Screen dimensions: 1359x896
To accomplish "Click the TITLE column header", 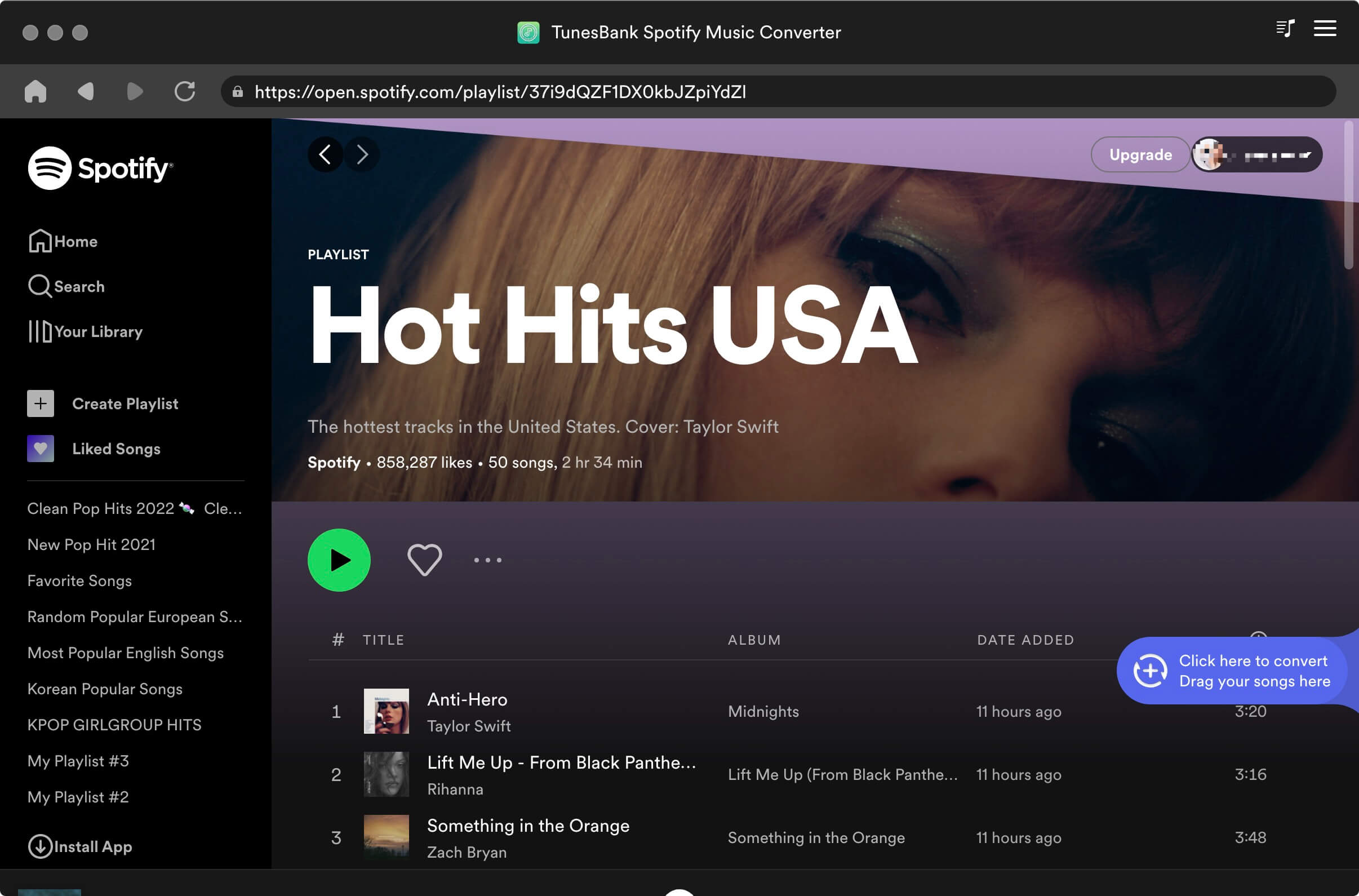I will 383,640.
